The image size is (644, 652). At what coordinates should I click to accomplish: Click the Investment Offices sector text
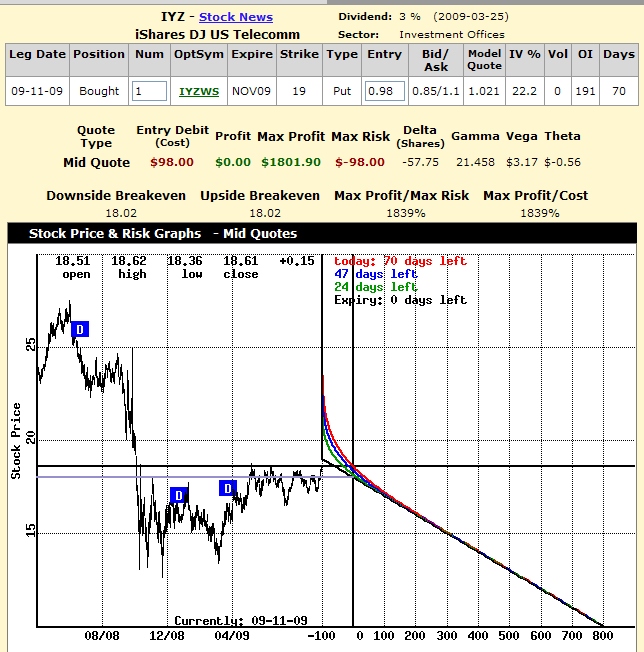point(452,35)
